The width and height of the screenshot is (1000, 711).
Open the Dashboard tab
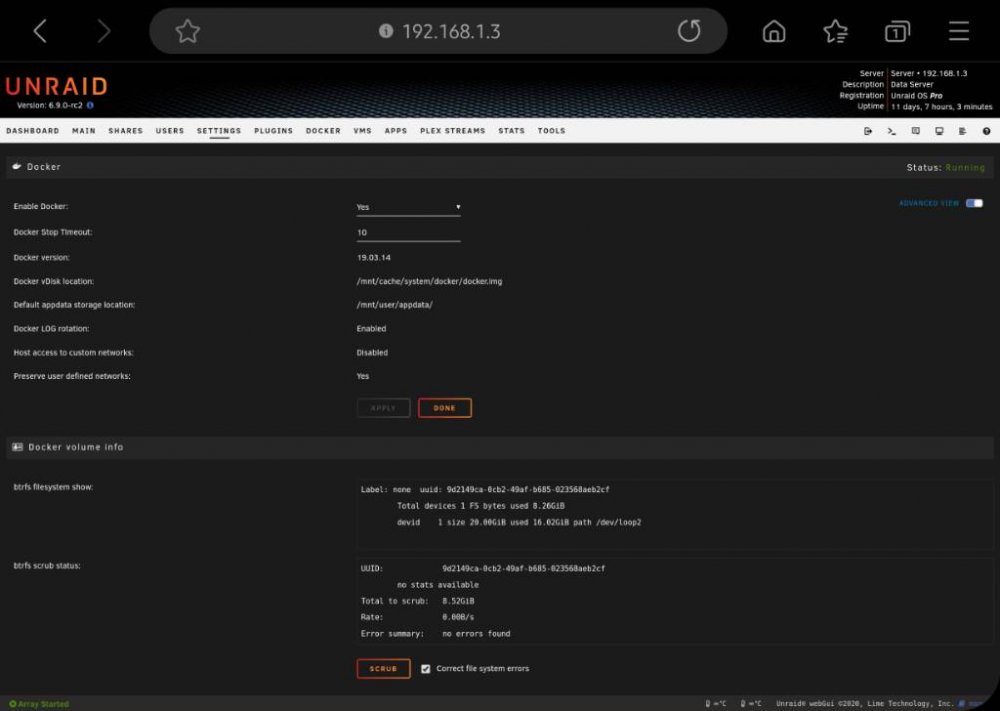coord(33,131)
